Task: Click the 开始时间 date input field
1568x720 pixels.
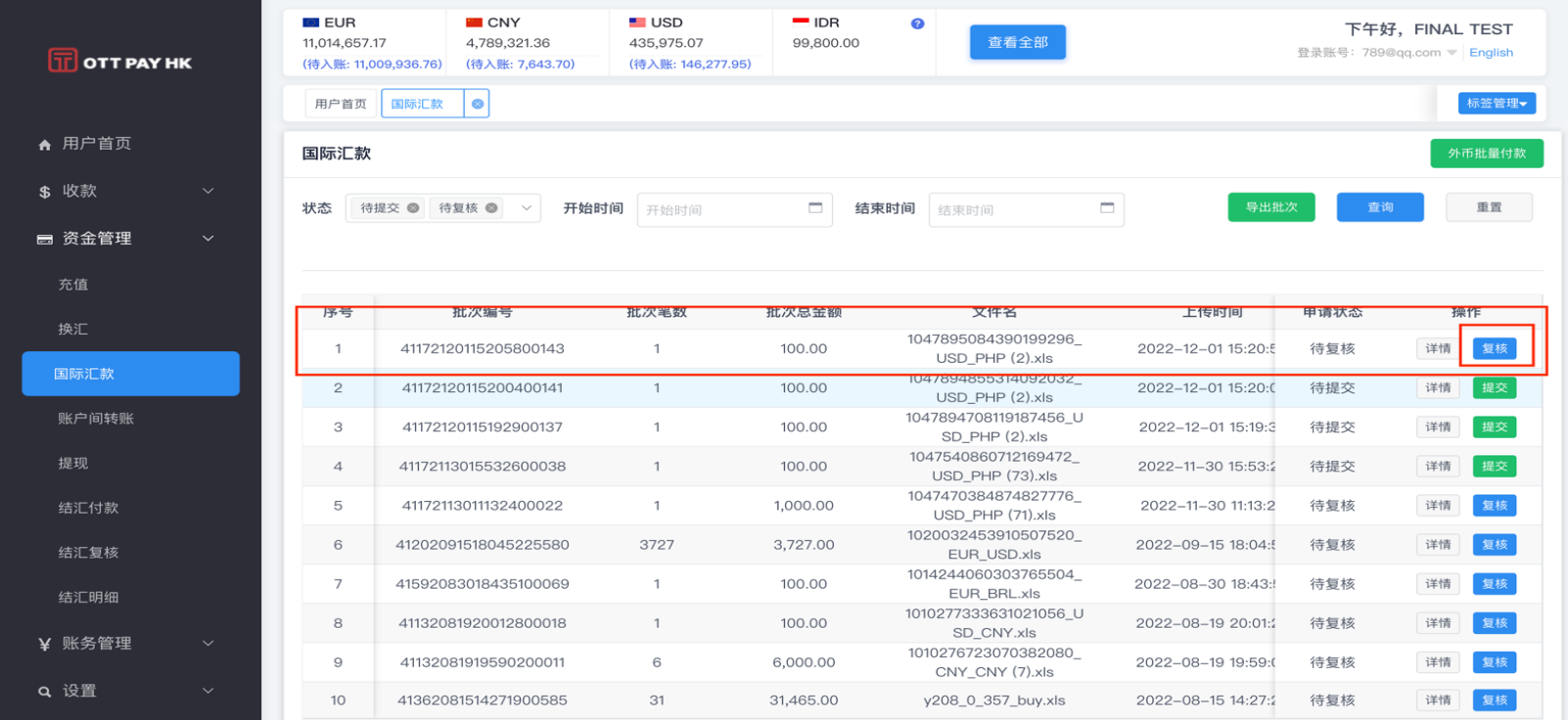Action: pos(734,209)
